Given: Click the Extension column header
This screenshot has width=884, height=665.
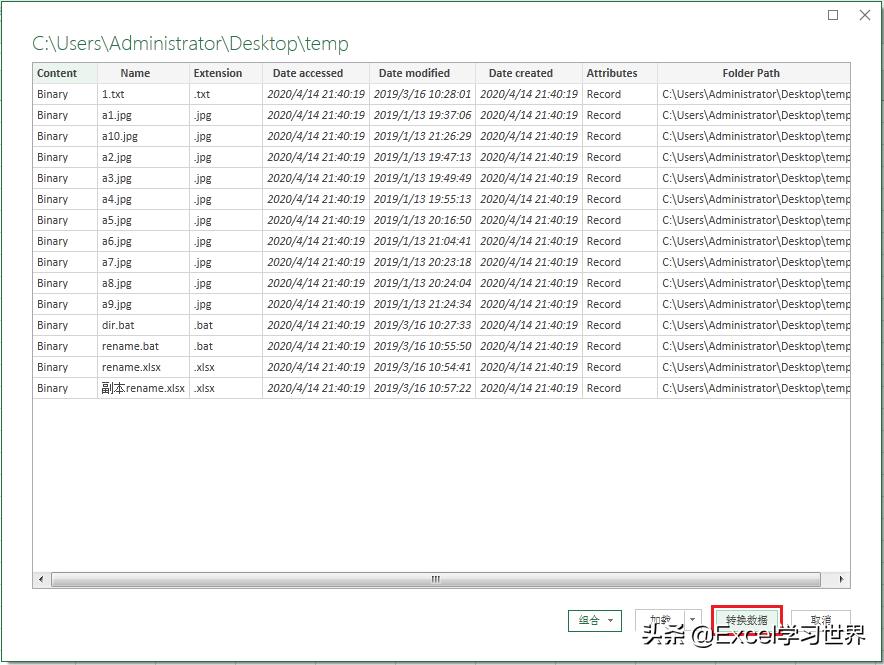Looking at the screenshot, I should [x=218, y=73].
